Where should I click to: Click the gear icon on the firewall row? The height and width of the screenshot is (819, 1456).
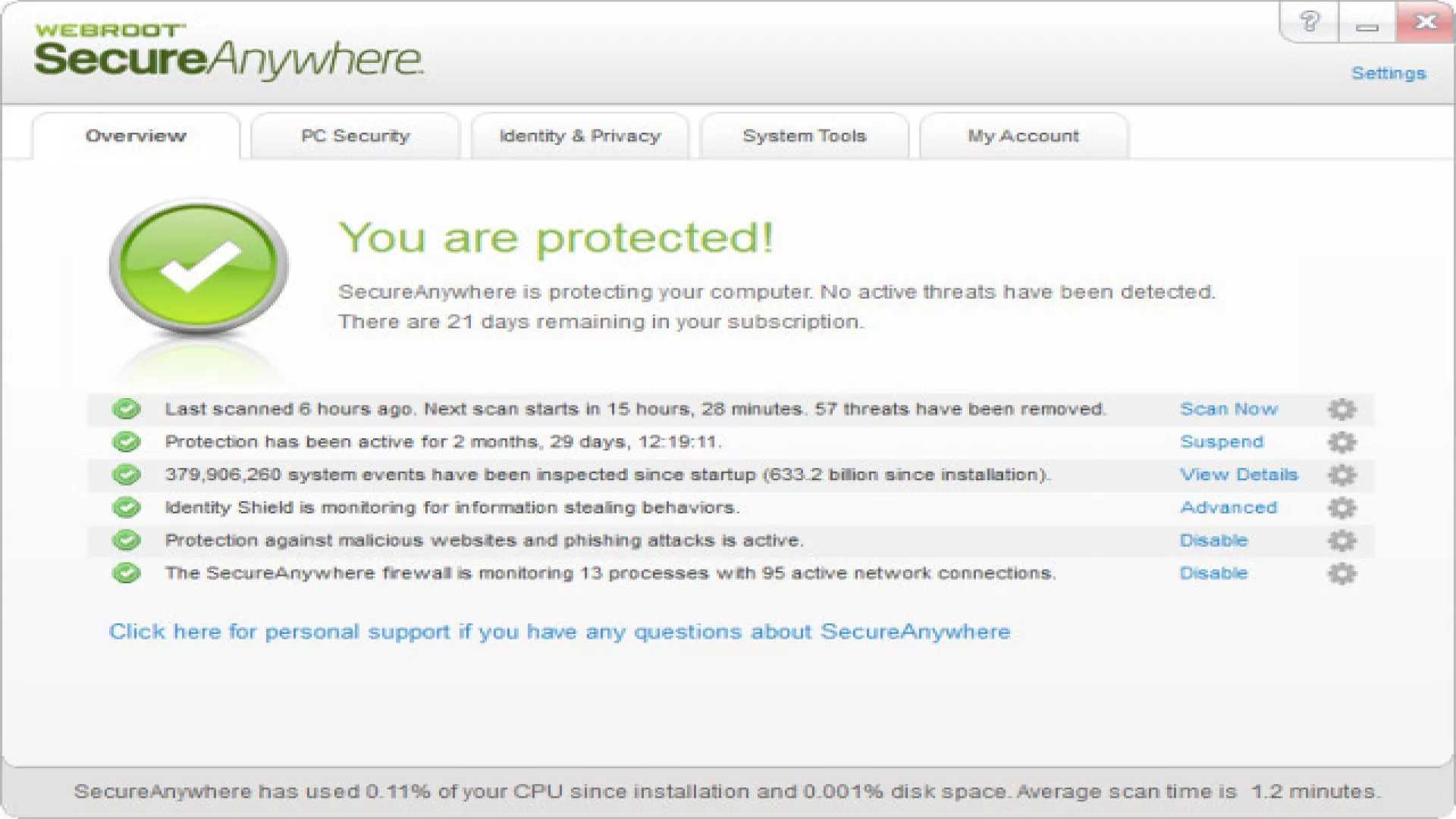pos(1341,573)
